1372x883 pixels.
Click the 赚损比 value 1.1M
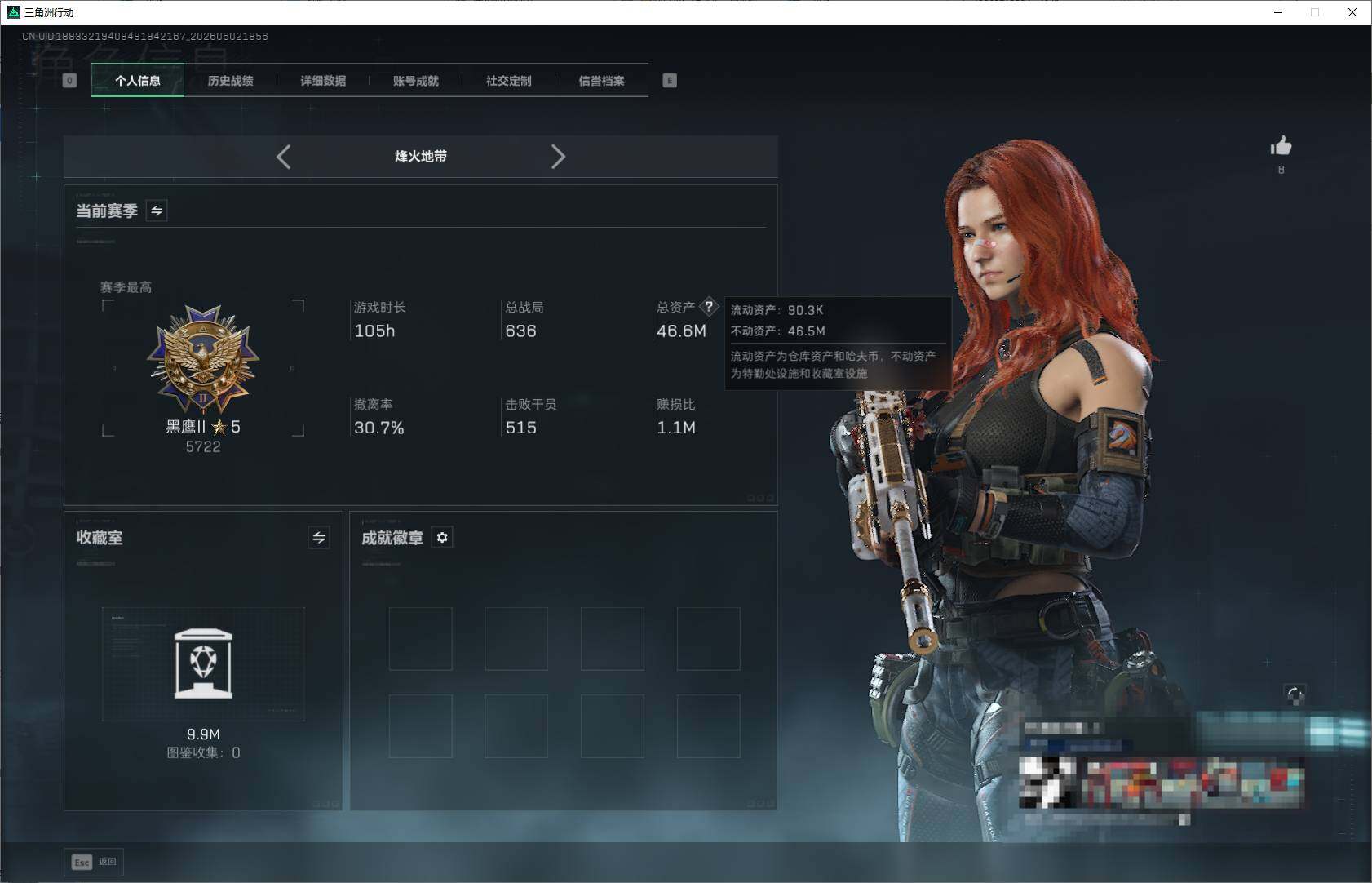pyautogui.click(x=676, y=428)
